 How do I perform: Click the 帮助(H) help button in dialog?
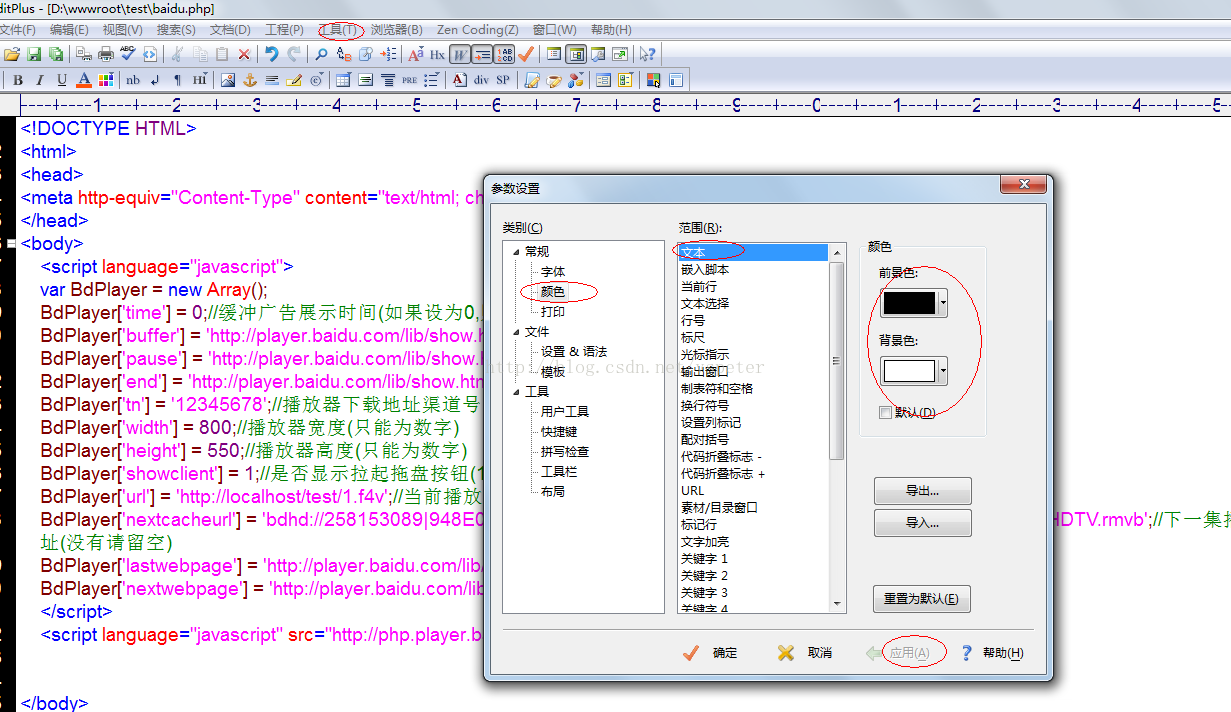(992, 653)
